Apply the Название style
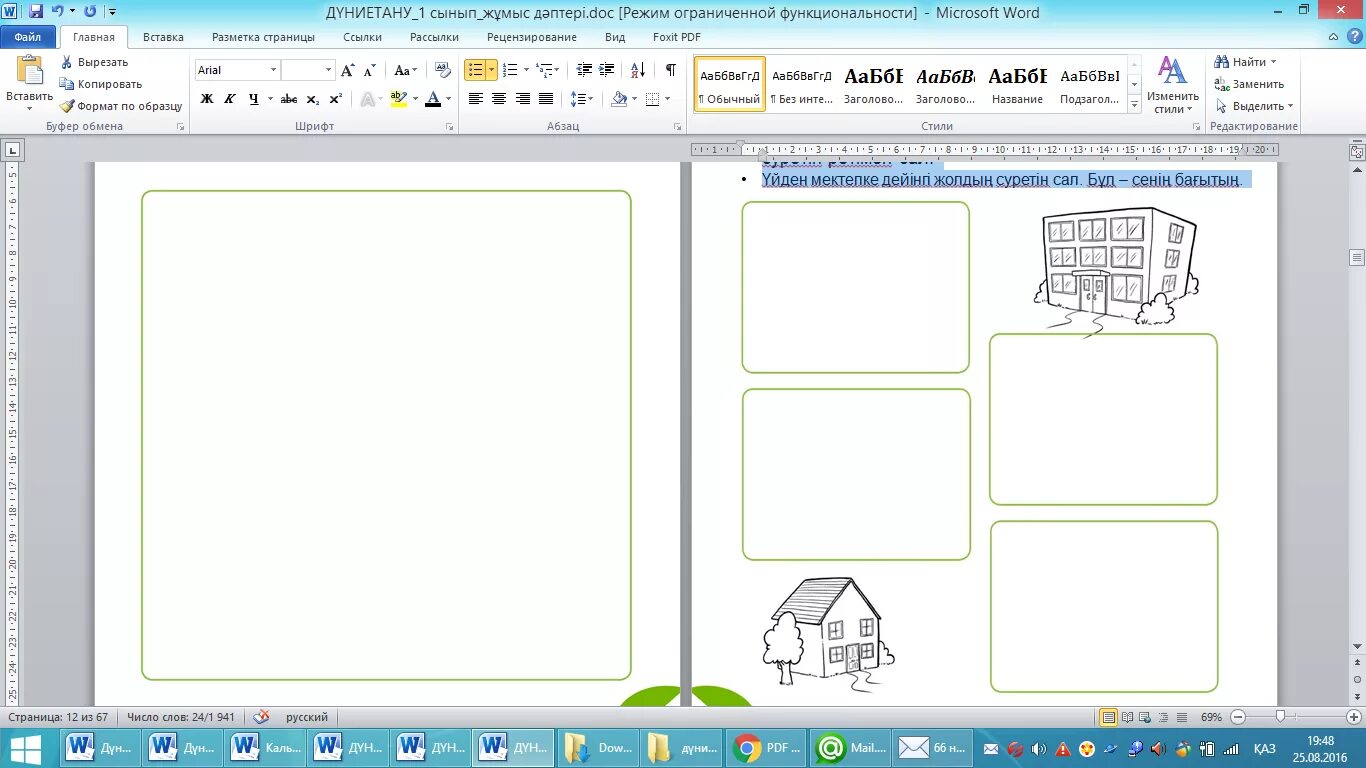This screenshot has width=1366, height=768. (1018, 84)
